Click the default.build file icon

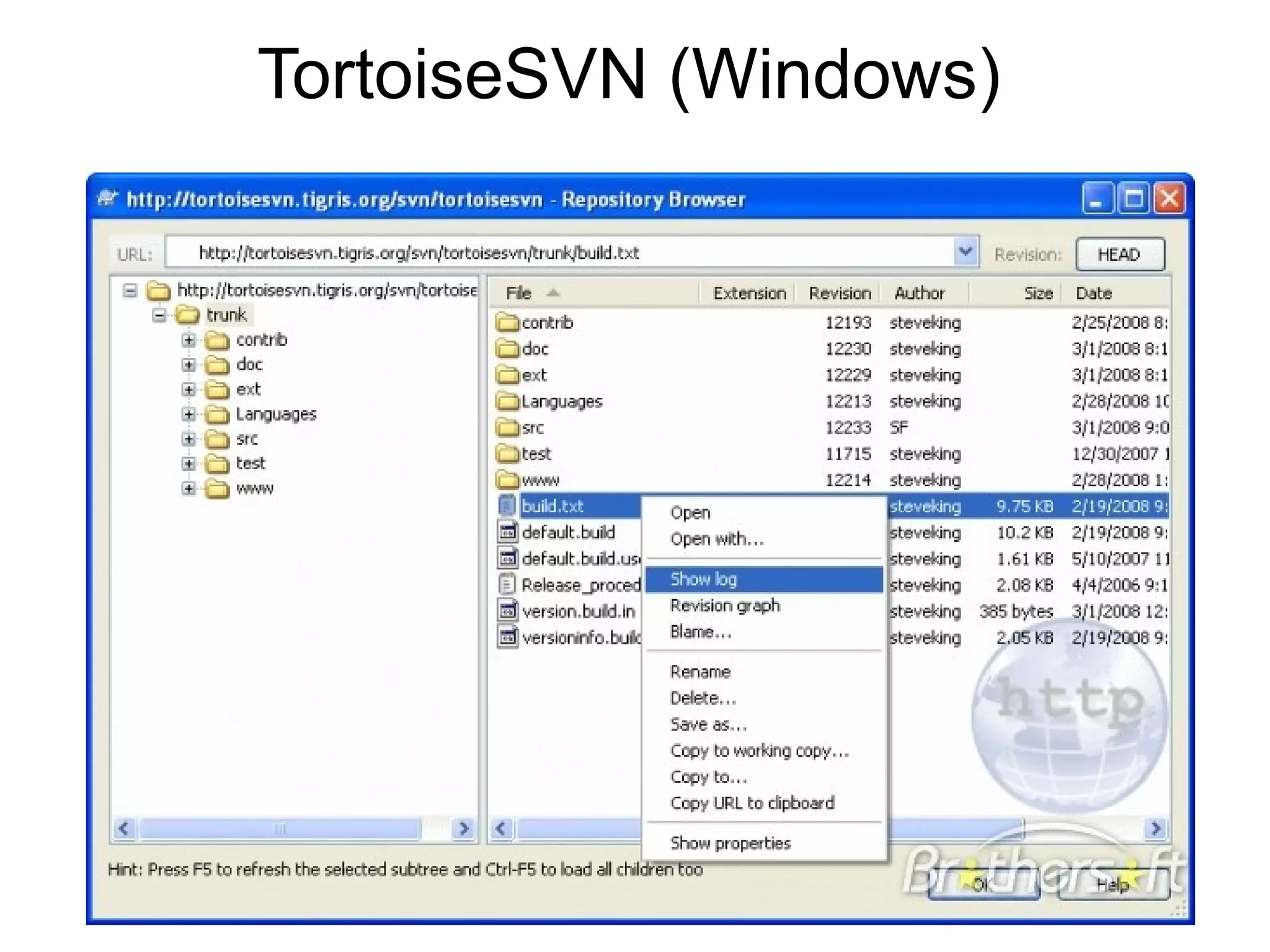(x=507, y=532)
